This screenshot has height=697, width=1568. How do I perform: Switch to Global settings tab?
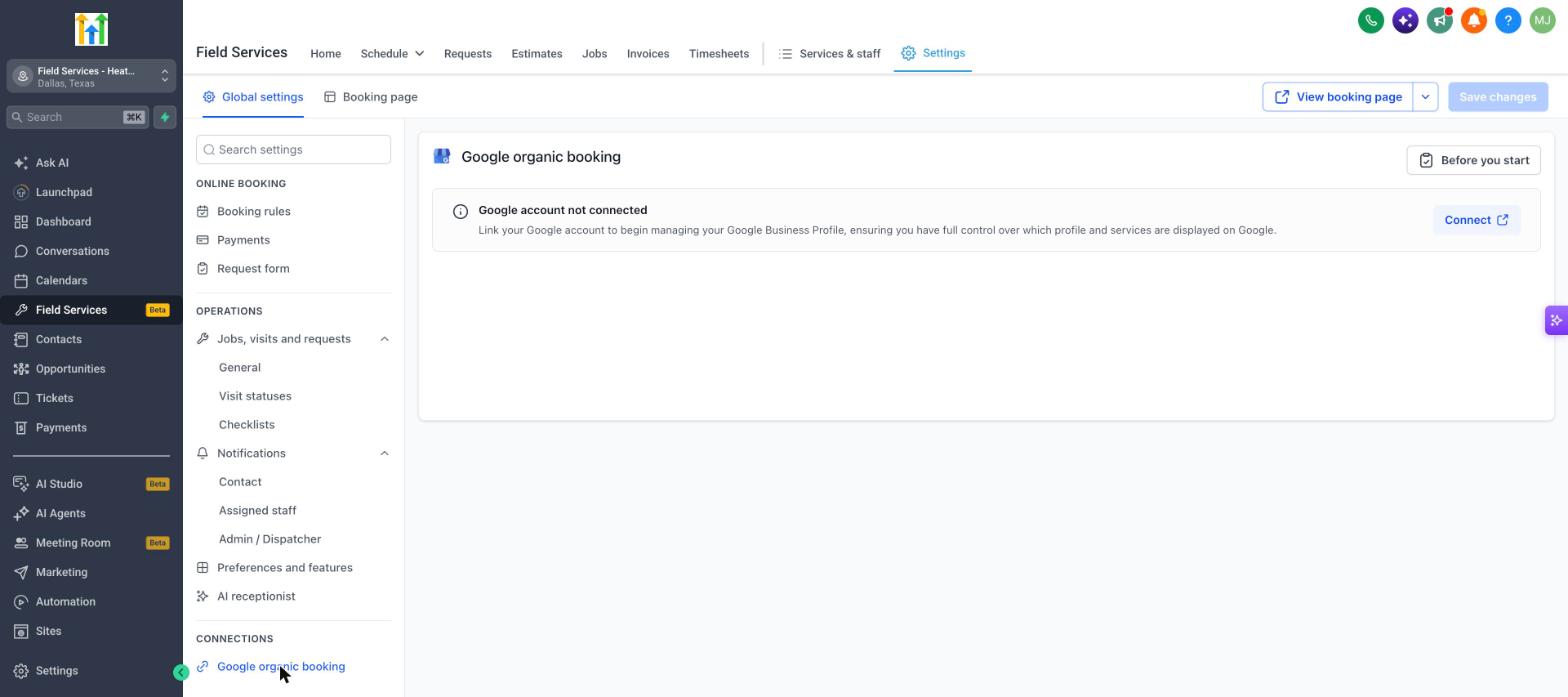(253, 97)
